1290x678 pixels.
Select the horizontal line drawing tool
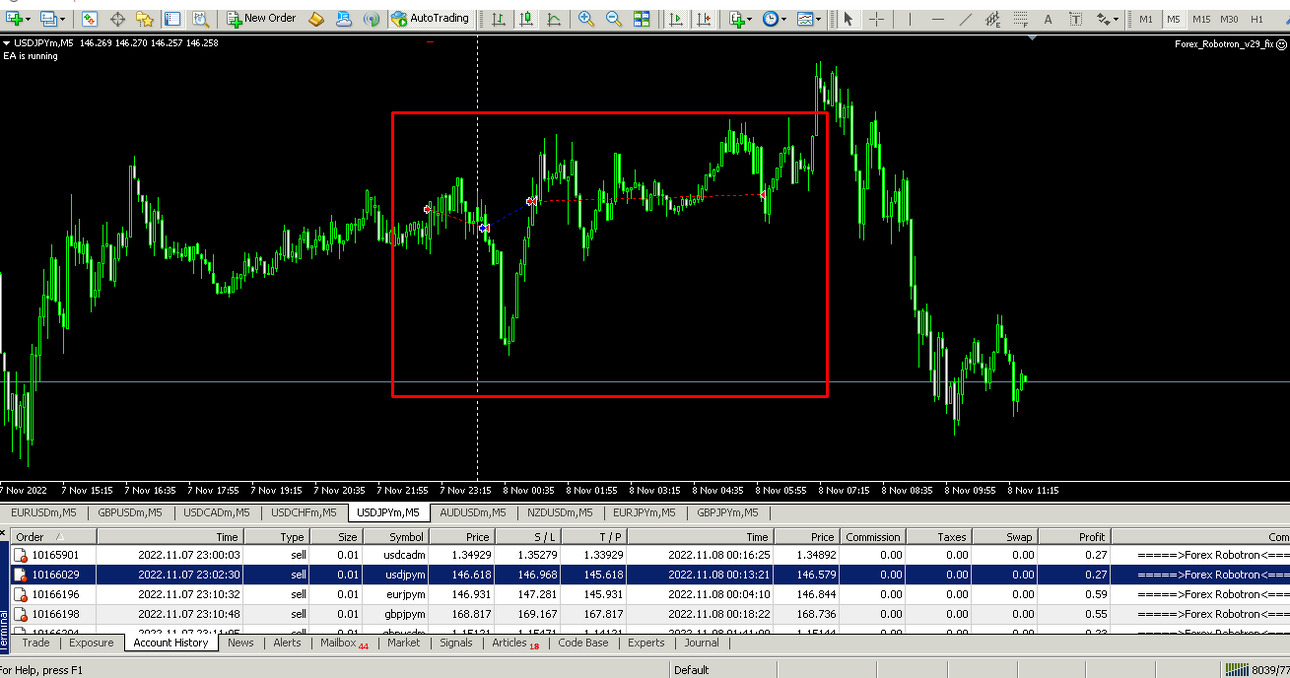[937, 19]
